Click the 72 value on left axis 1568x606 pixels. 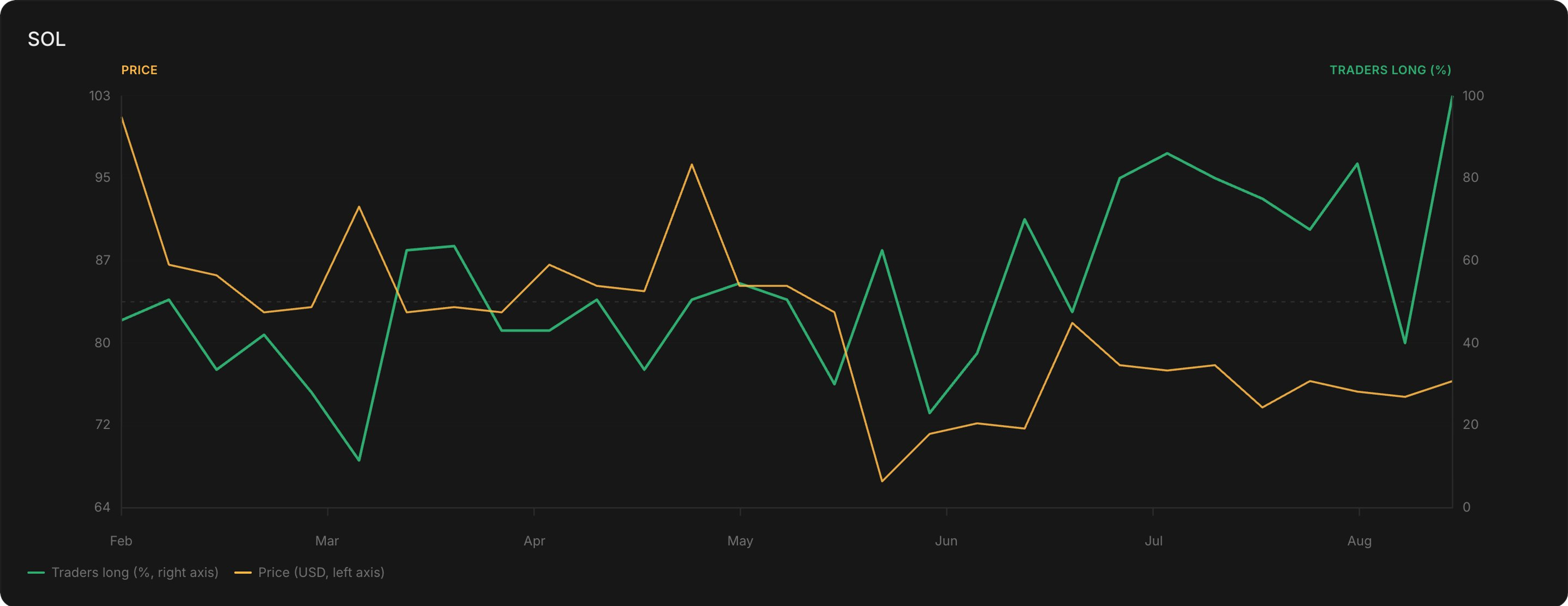tap(102, 425)
